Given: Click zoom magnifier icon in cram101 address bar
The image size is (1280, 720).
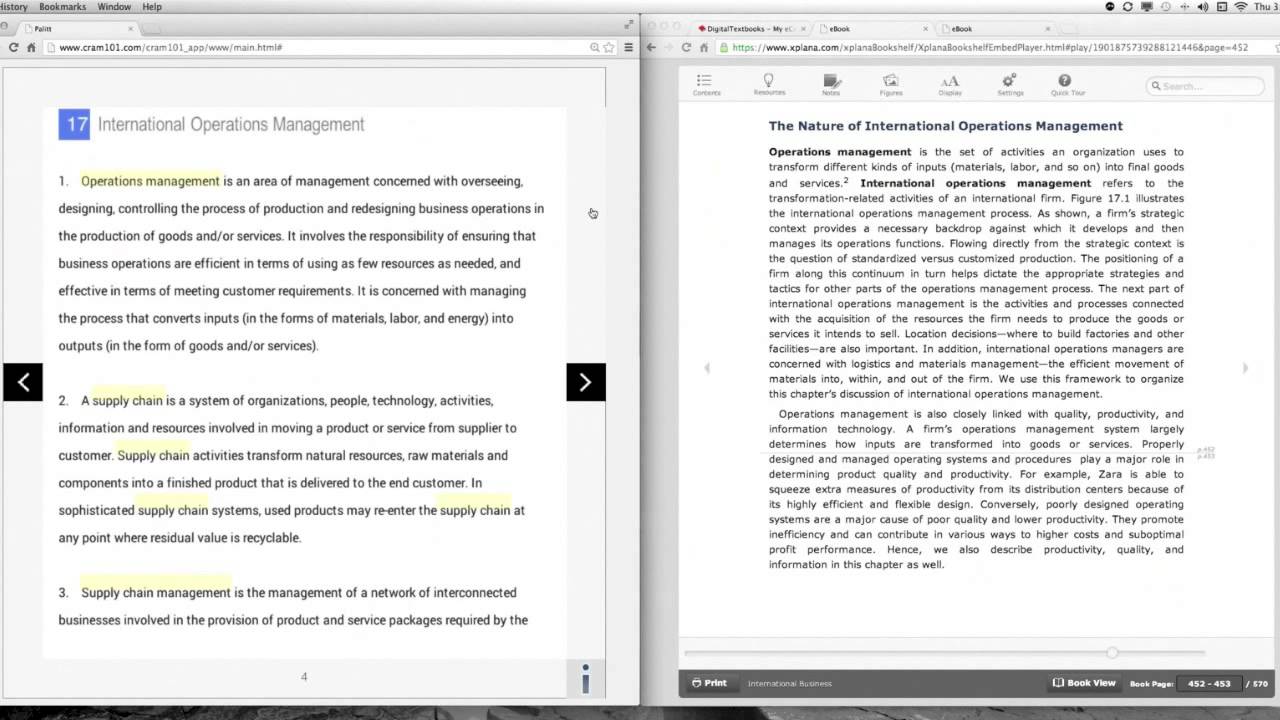Looking at the screenshot, I should pos(594,47).
